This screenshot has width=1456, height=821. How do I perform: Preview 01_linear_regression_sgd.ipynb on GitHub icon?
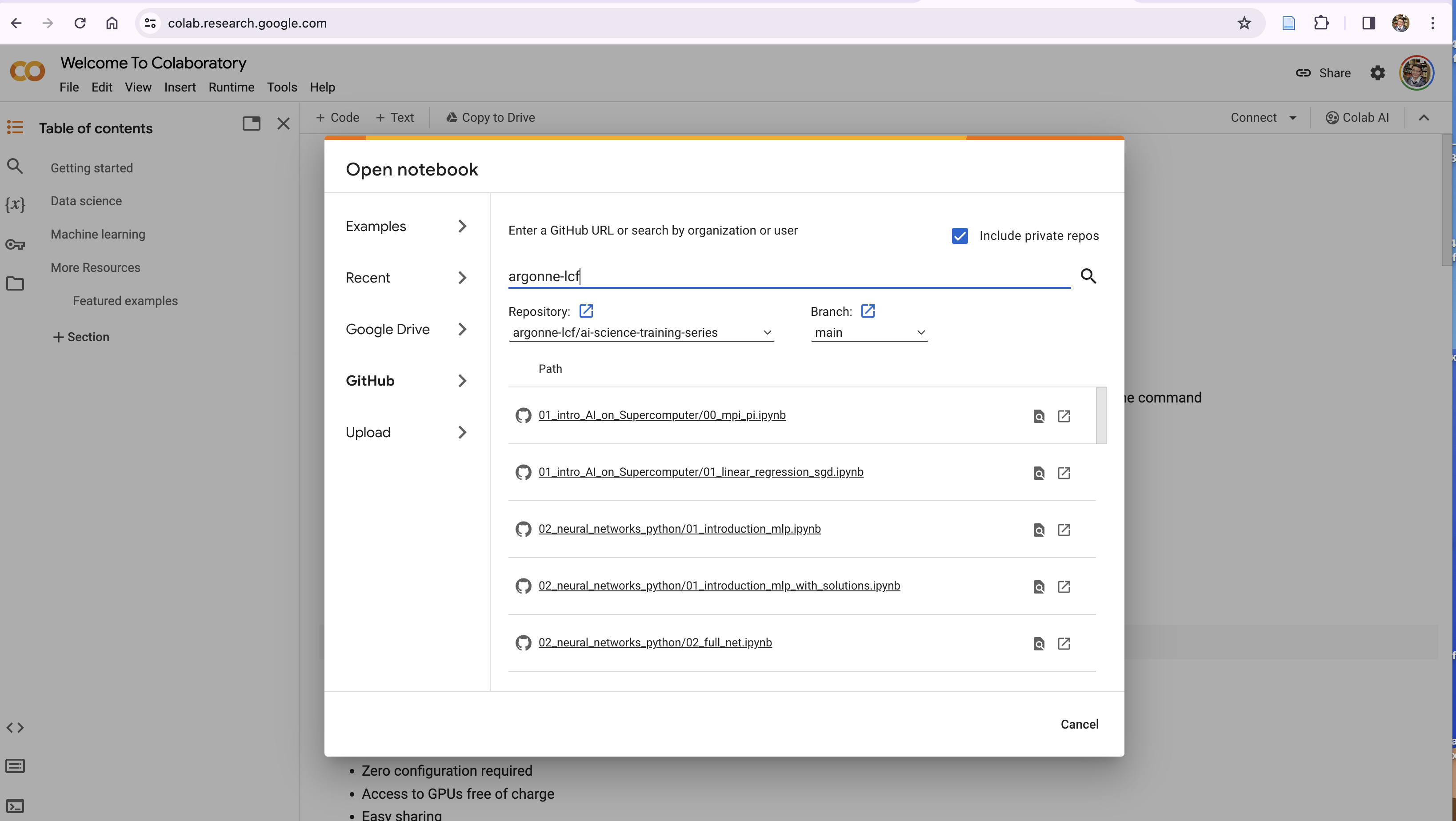tap(1038, 473)
